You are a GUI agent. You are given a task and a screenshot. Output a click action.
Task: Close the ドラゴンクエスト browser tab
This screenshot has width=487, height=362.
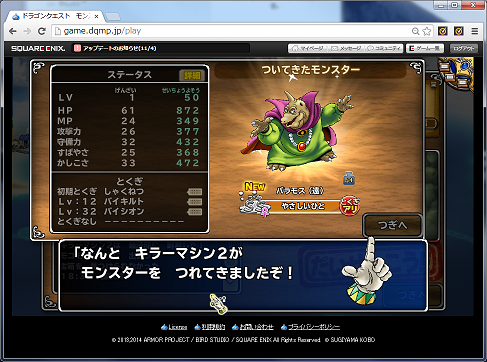(96, 16)
